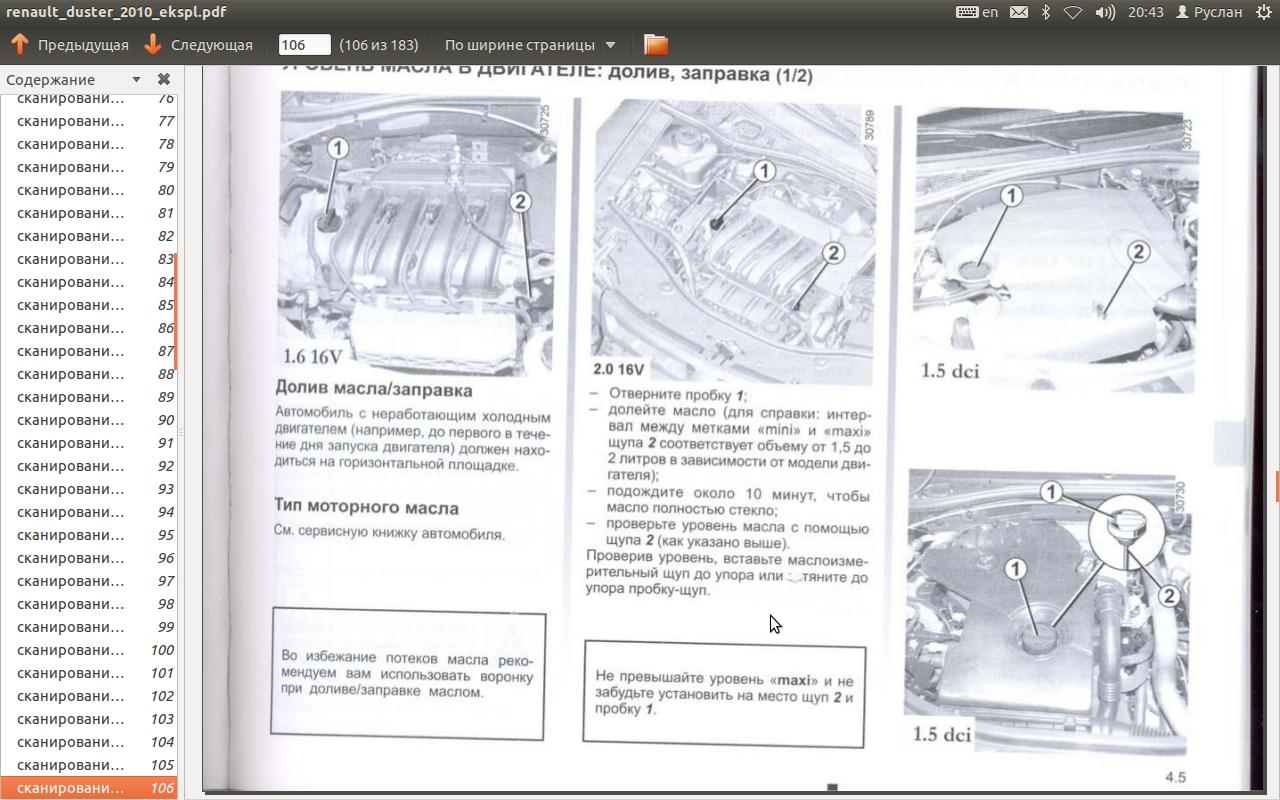Click the warning box 'Не превышайте уровень maxi'
The width and height of the screenshot is (1280, 800).
coord(724,694)
